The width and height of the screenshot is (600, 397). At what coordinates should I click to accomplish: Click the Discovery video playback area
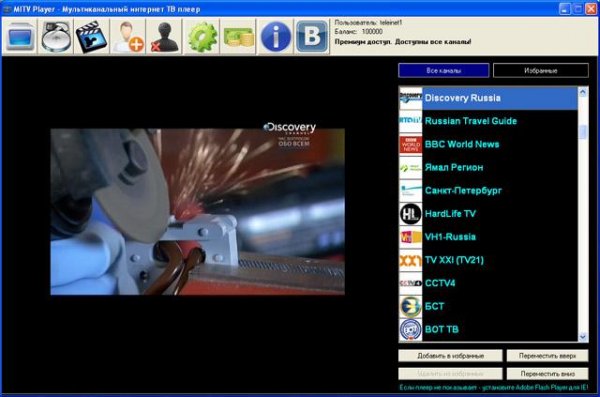(x=197, y=212)
